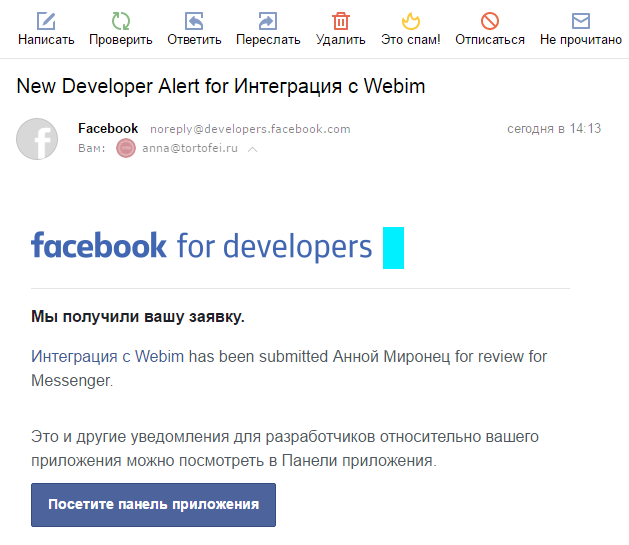Click the Ответить label text
Image resolution: width=629 pixels, height=545 pixels.
194,40
